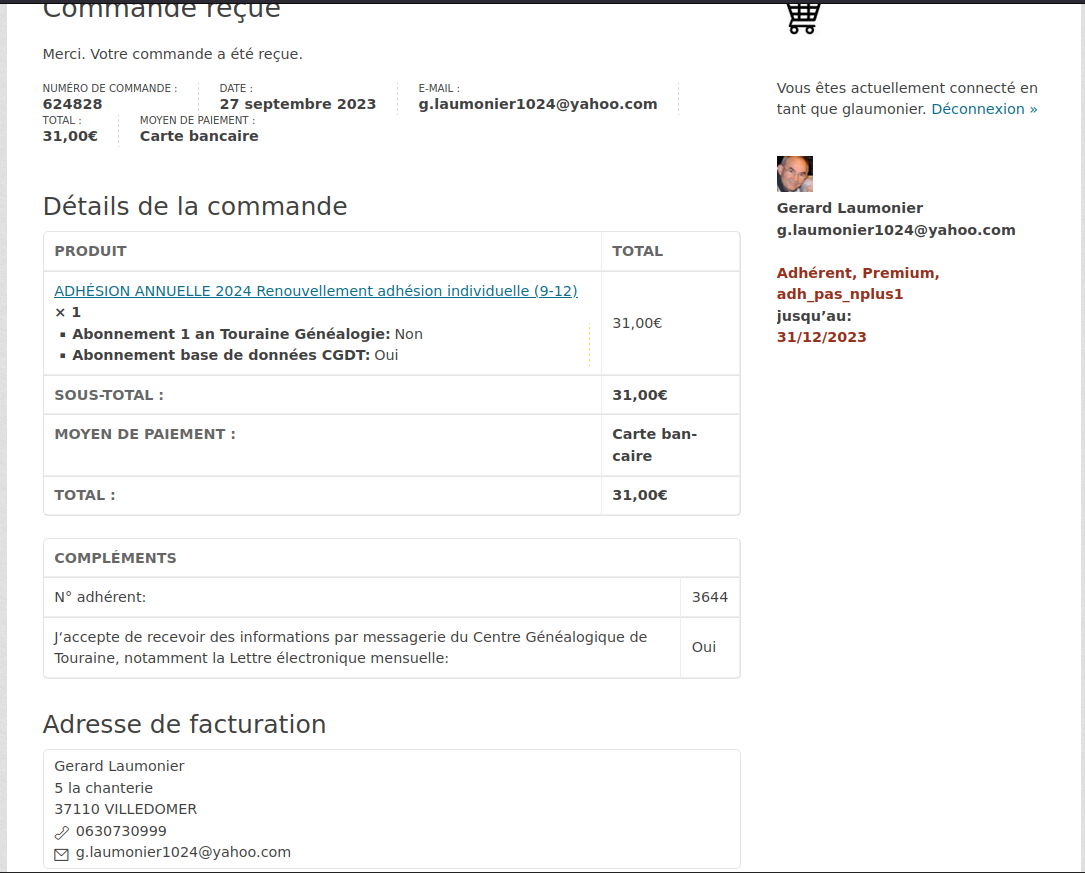Open the ADHÉSION ANNUELLE 2024 product link
The image size is (1085, 873).
[x=315, y=291]
